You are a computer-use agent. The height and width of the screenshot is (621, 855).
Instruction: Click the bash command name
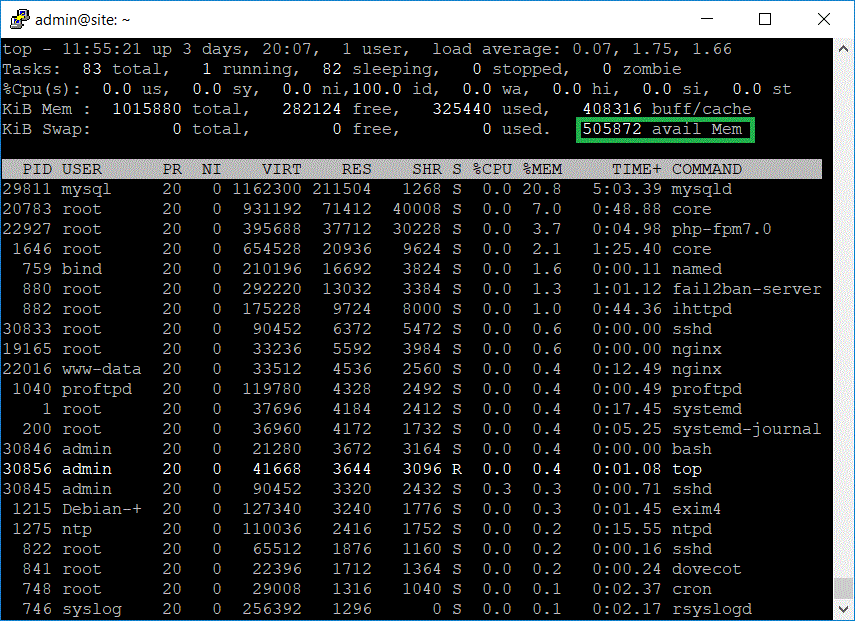[692, 449]
